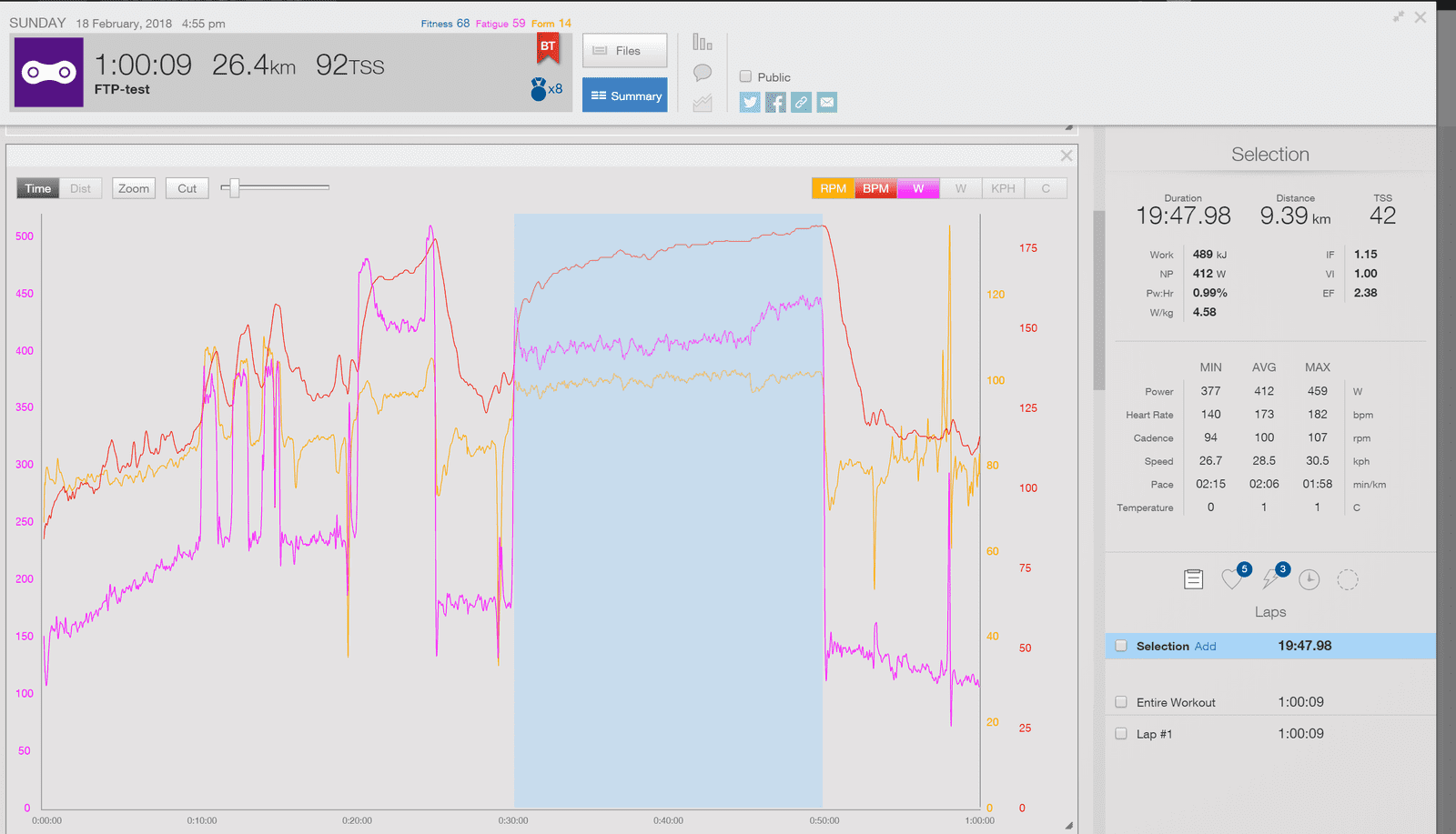The height and width of the screenshot is (834, 1456).
Task: Check the Entire Workout lap box
Action: click(x=1121, y=702)
